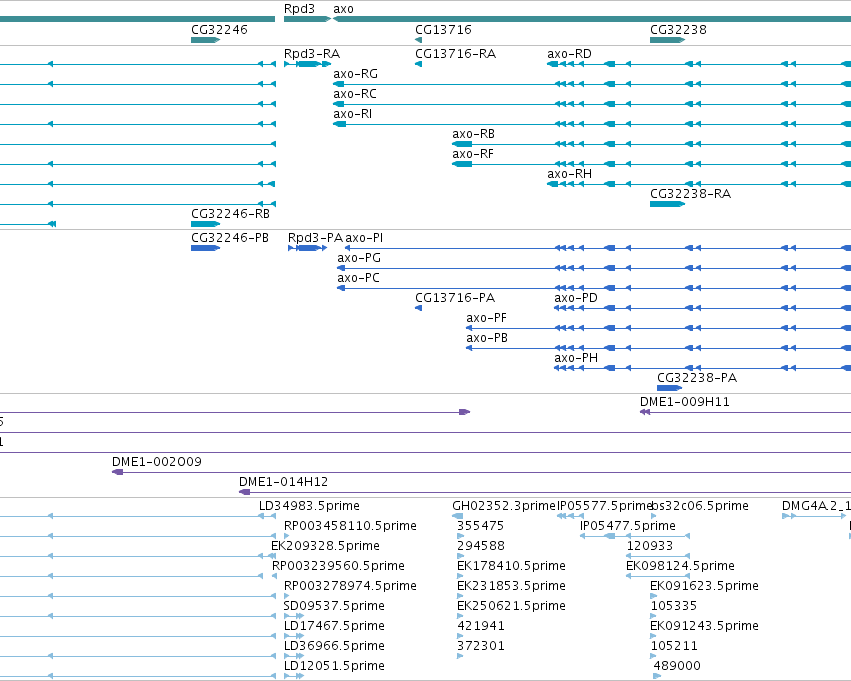This screenshot has width=851, height=681.
Task: Select the LD17467.5prime EST
Action: (334, 626)
